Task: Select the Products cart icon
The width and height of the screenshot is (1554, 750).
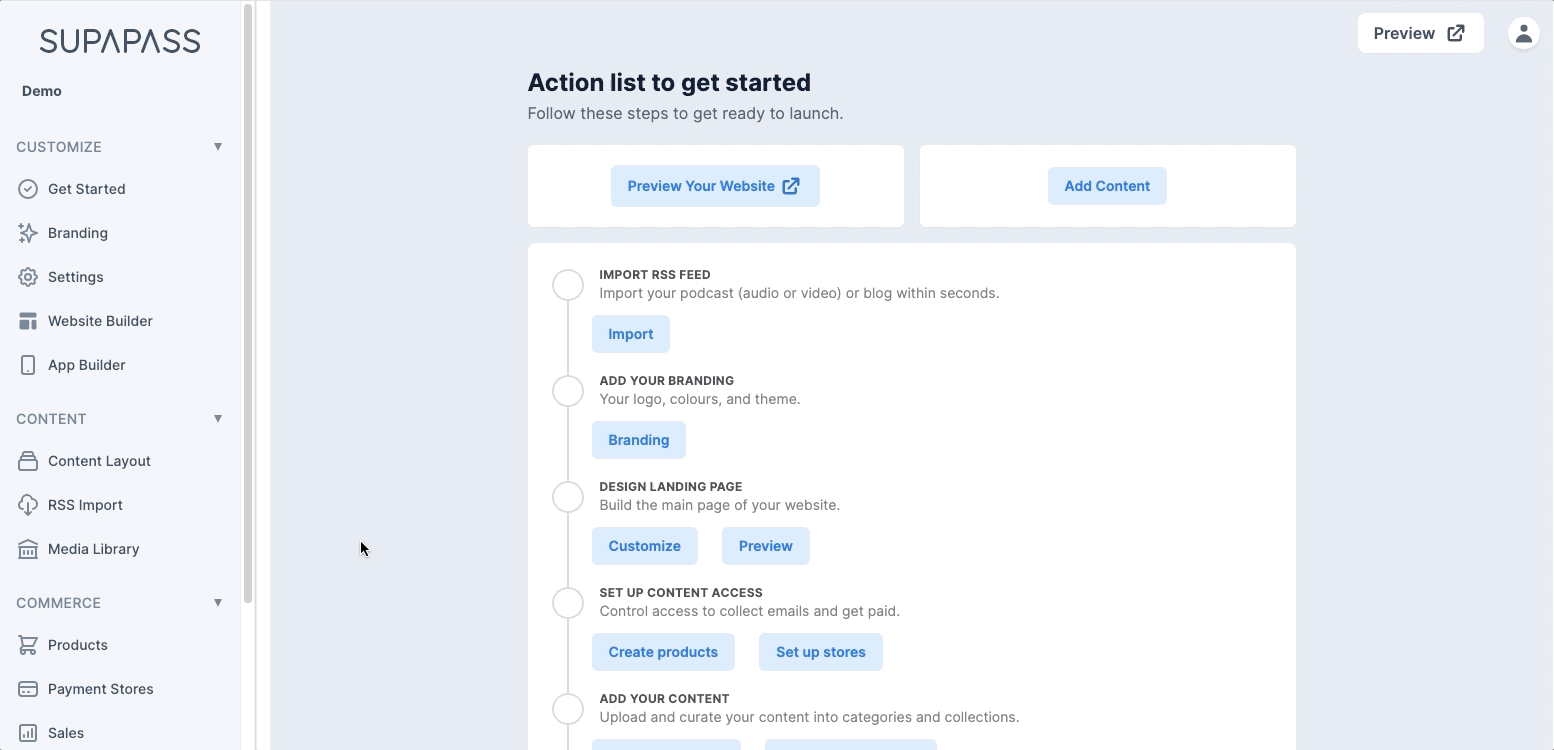Action: click(28, 645)
